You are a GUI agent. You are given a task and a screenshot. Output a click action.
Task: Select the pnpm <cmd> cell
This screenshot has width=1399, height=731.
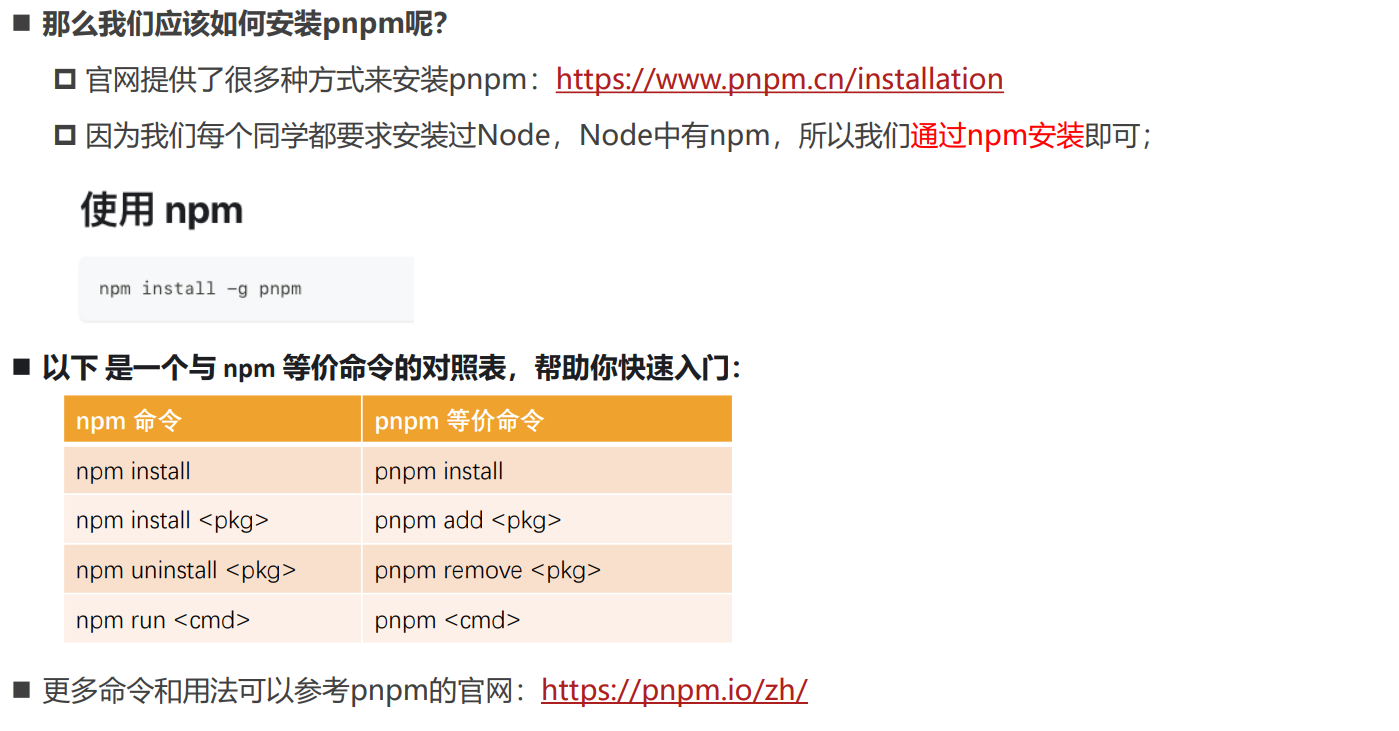pyautogui.click(x=547, y=619)
